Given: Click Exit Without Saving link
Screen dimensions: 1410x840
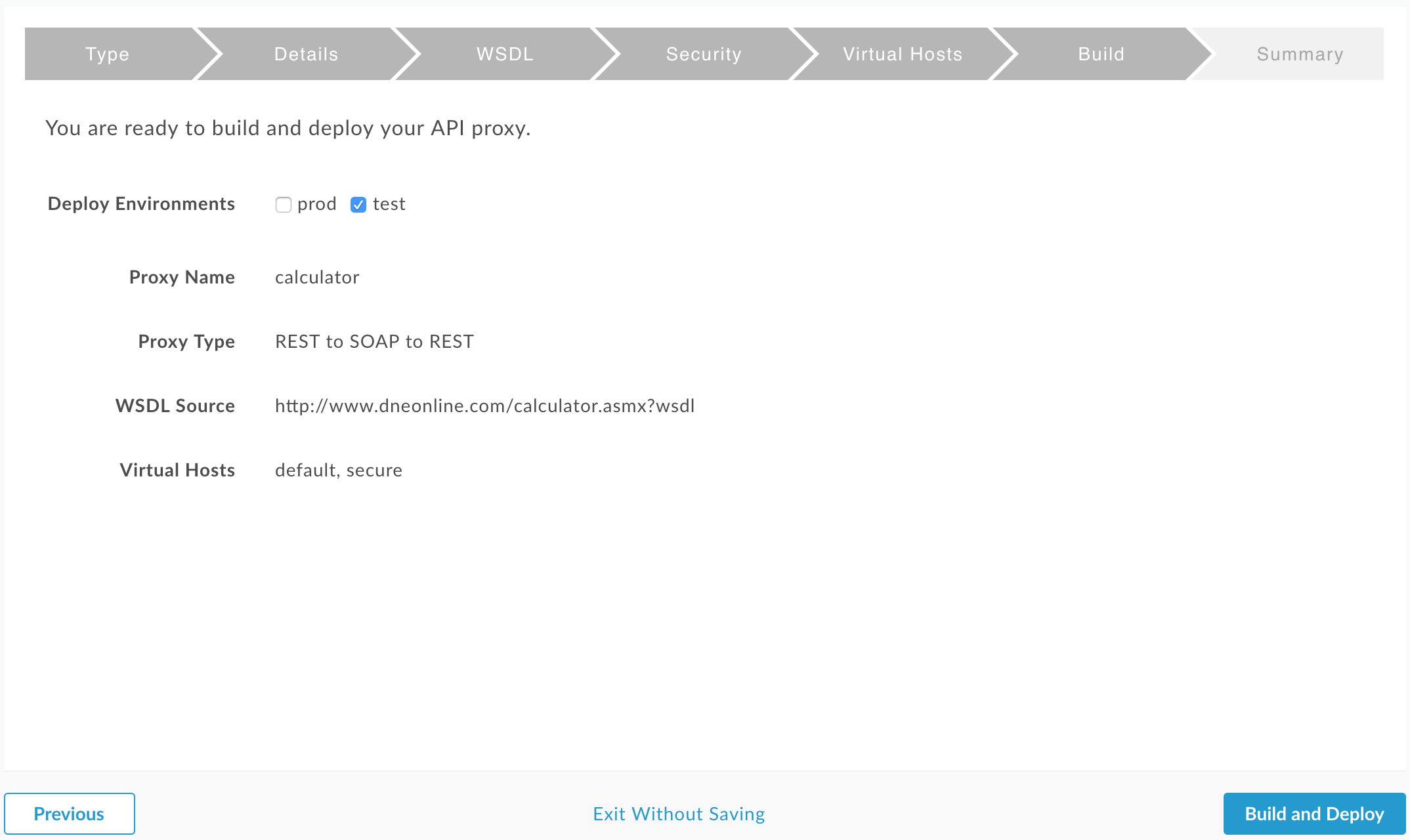Looking at the screenshot, I should 678,813.
